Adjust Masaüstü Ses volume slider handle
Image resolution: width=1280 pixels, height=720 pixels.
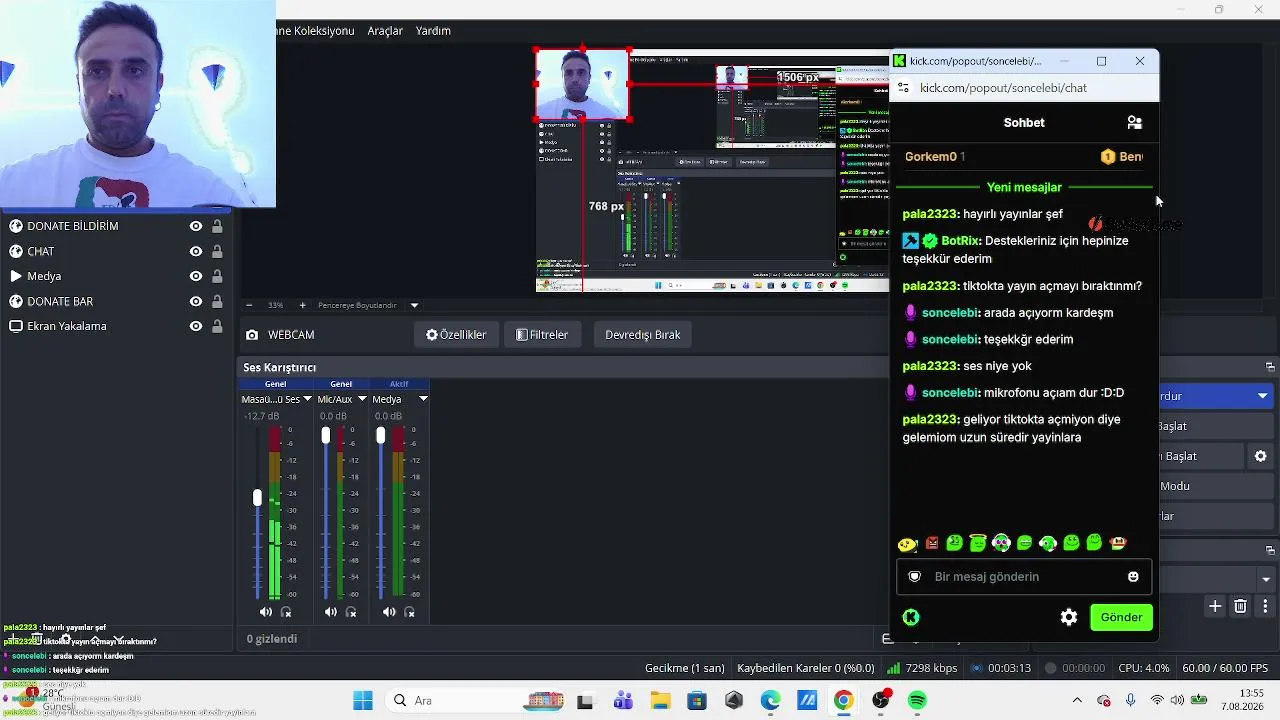click(x=257, y=497)
